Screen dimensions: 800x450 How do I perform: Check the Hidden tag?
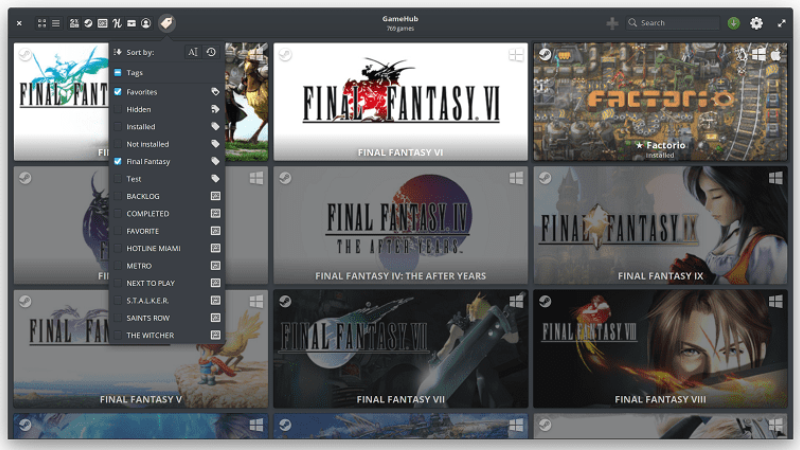[118, 109]
